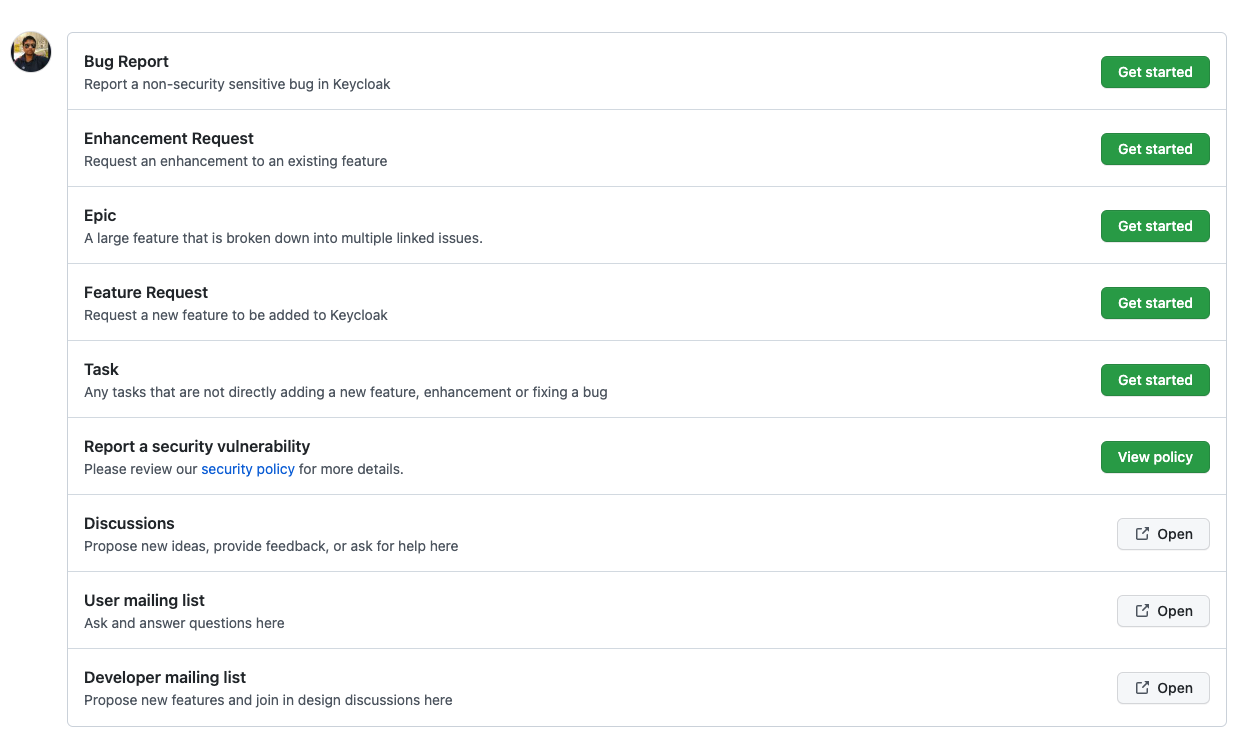Screen dimensions: 1254x745
Task: Click the Feature Request description text
Action: 235,314
